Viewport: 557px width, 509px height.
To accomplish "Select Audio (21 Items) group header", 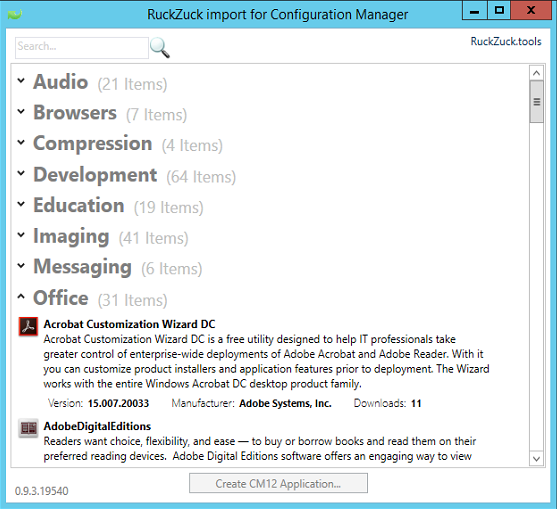I will (100, 82).
